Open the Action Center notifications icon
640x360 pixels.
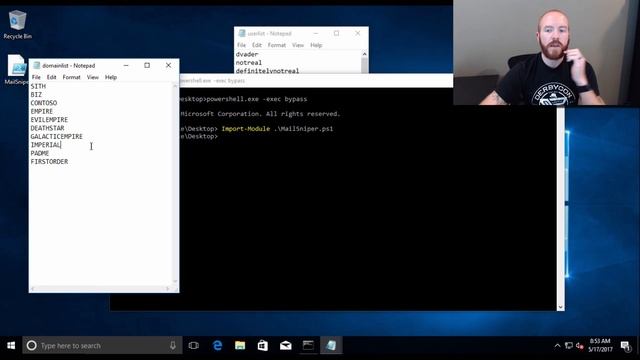click(x=626, y=346)
